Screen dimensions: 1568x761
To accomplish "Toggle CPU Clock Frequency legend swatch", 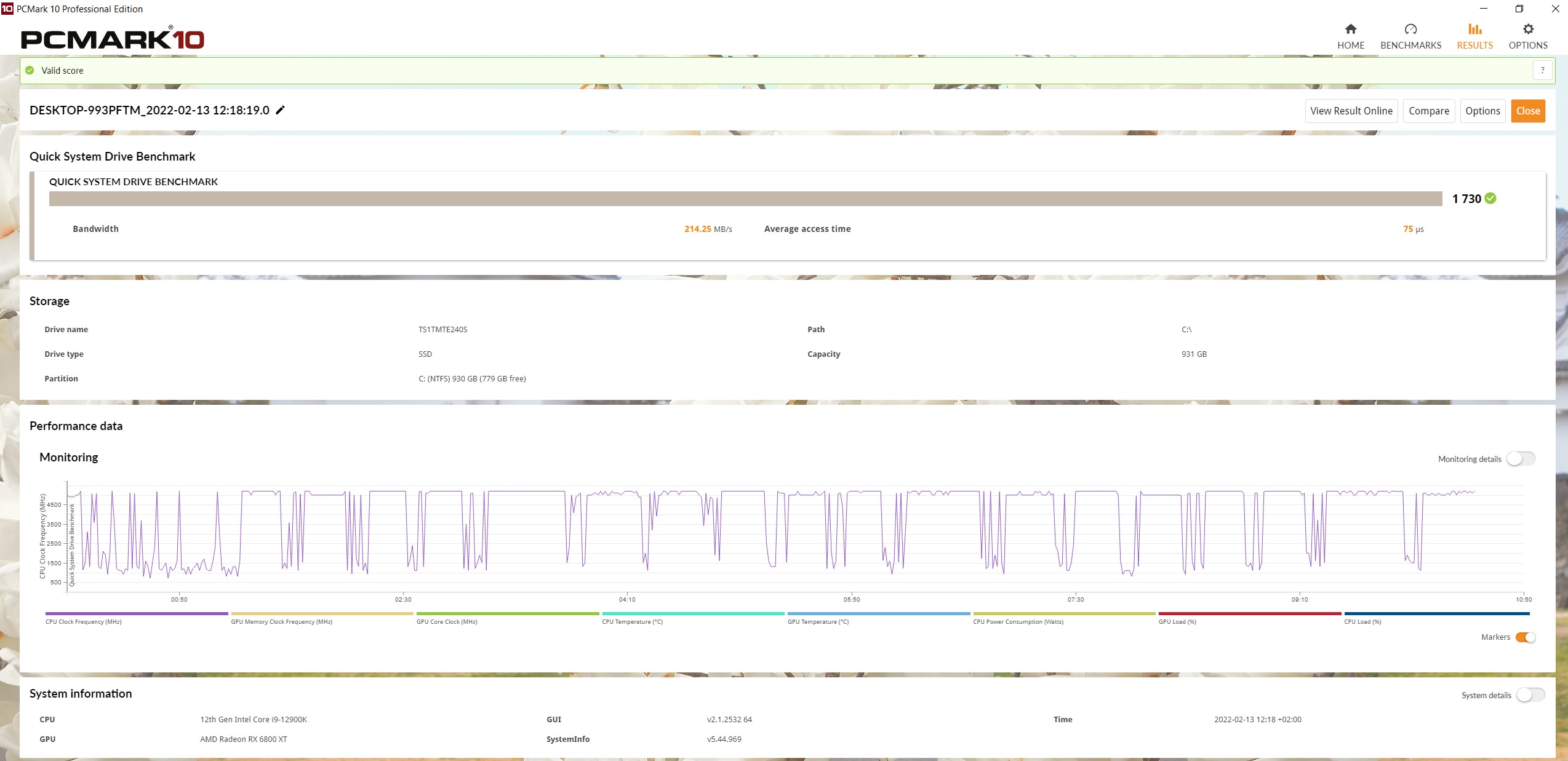I will (x=136, y=614).
